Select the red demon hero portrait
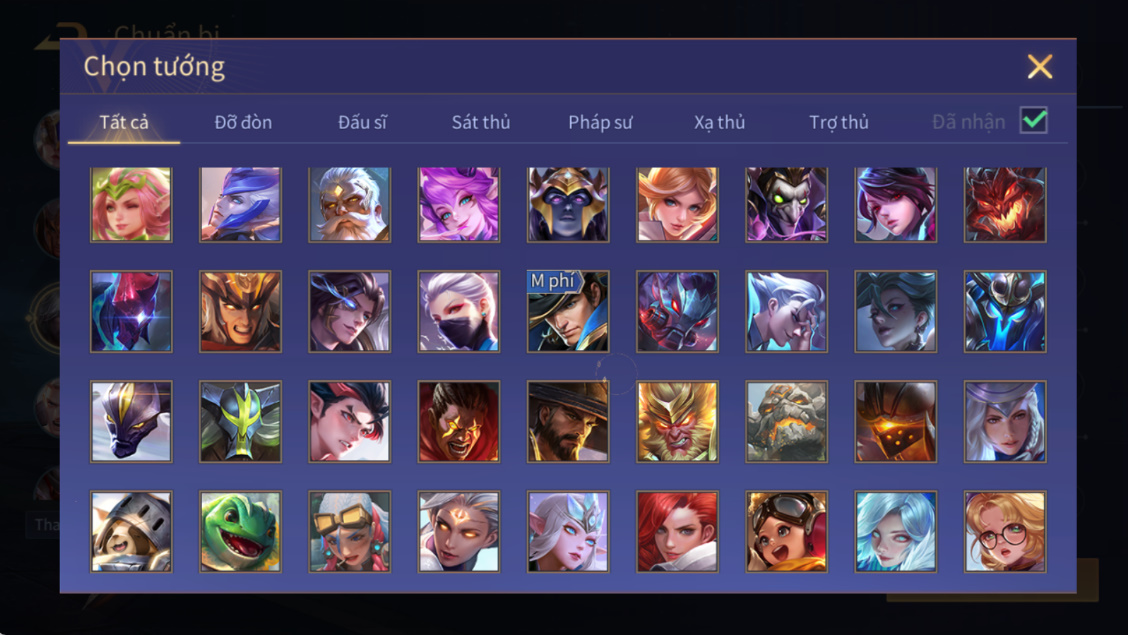 click(x=1005, y=205)
